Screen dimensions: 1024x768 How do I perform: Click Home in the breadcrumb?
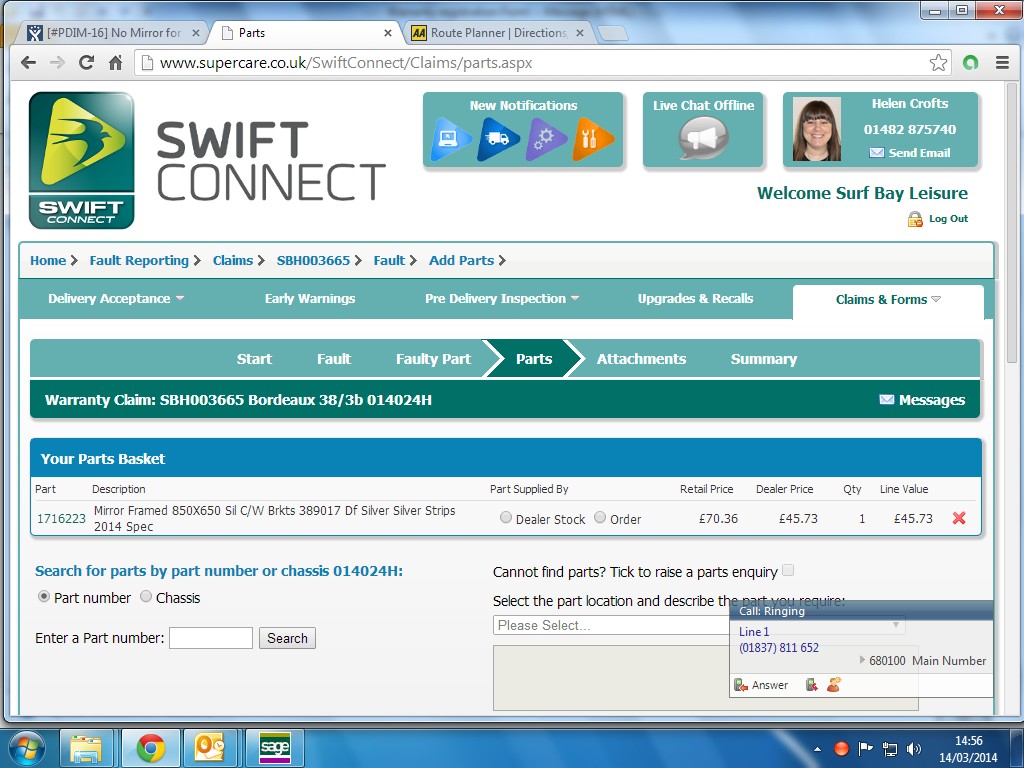48,261
